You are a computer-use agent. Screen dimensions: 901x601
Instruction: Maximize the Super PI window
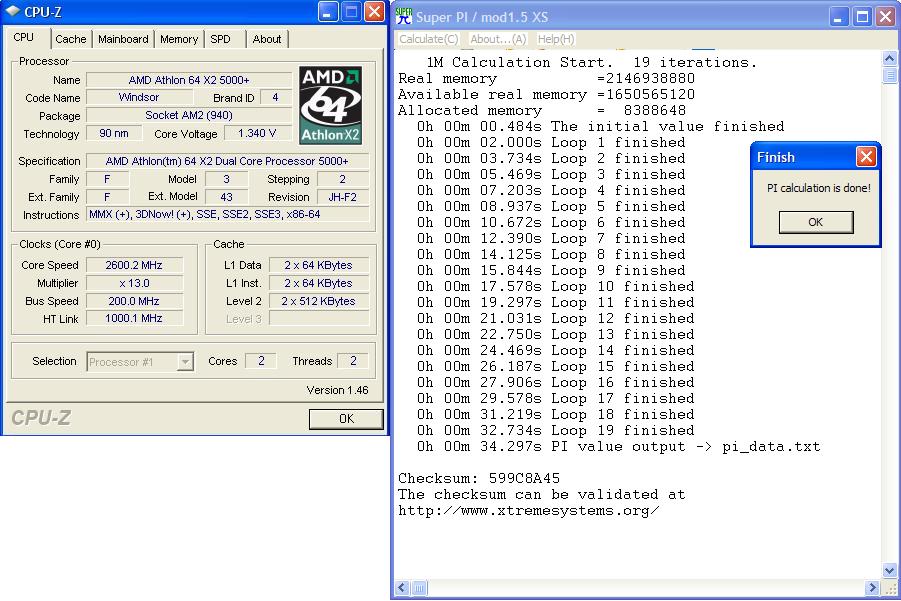click(863, 17)
